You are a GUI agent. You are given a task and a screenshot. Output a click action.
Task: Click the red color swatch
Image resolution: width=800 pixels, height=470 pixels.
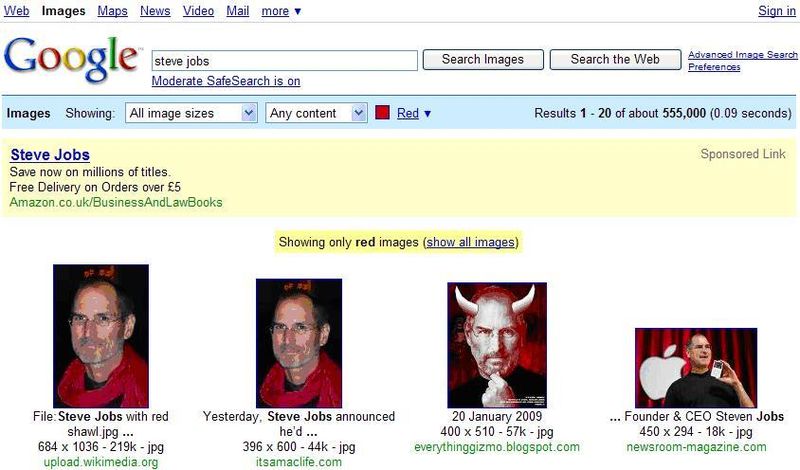pos(382,112)
